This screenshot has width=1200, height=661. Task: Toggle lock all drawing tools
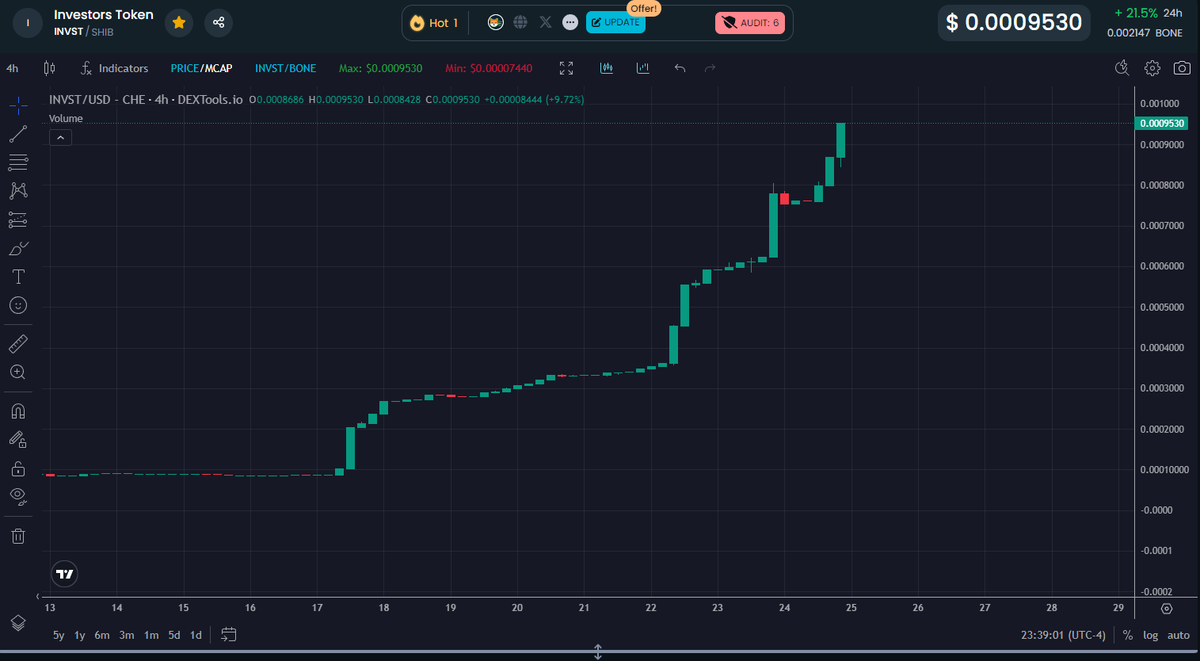18,467
